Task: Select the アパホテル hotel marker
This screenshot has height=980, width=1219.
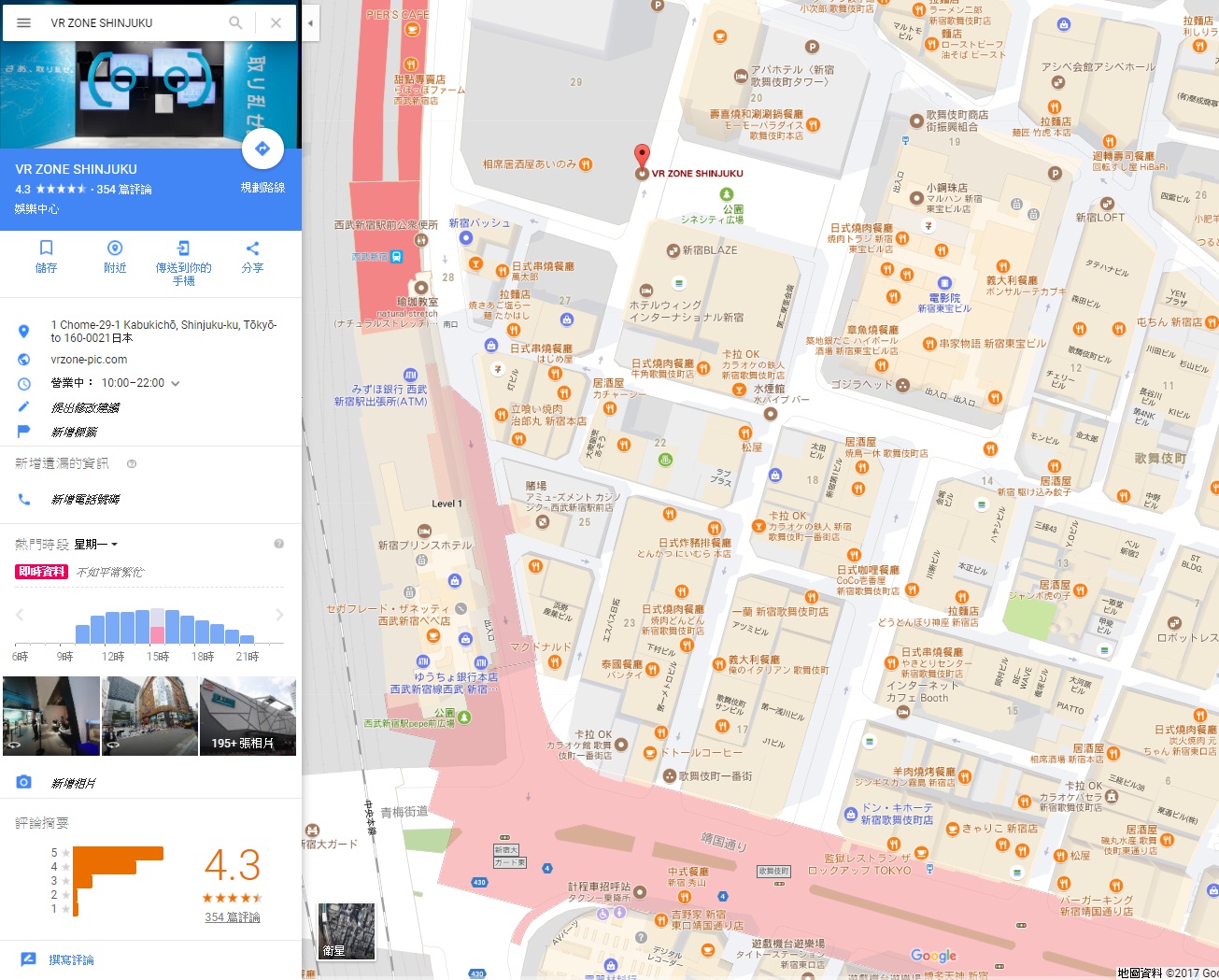Action: (x=741, y=76)
